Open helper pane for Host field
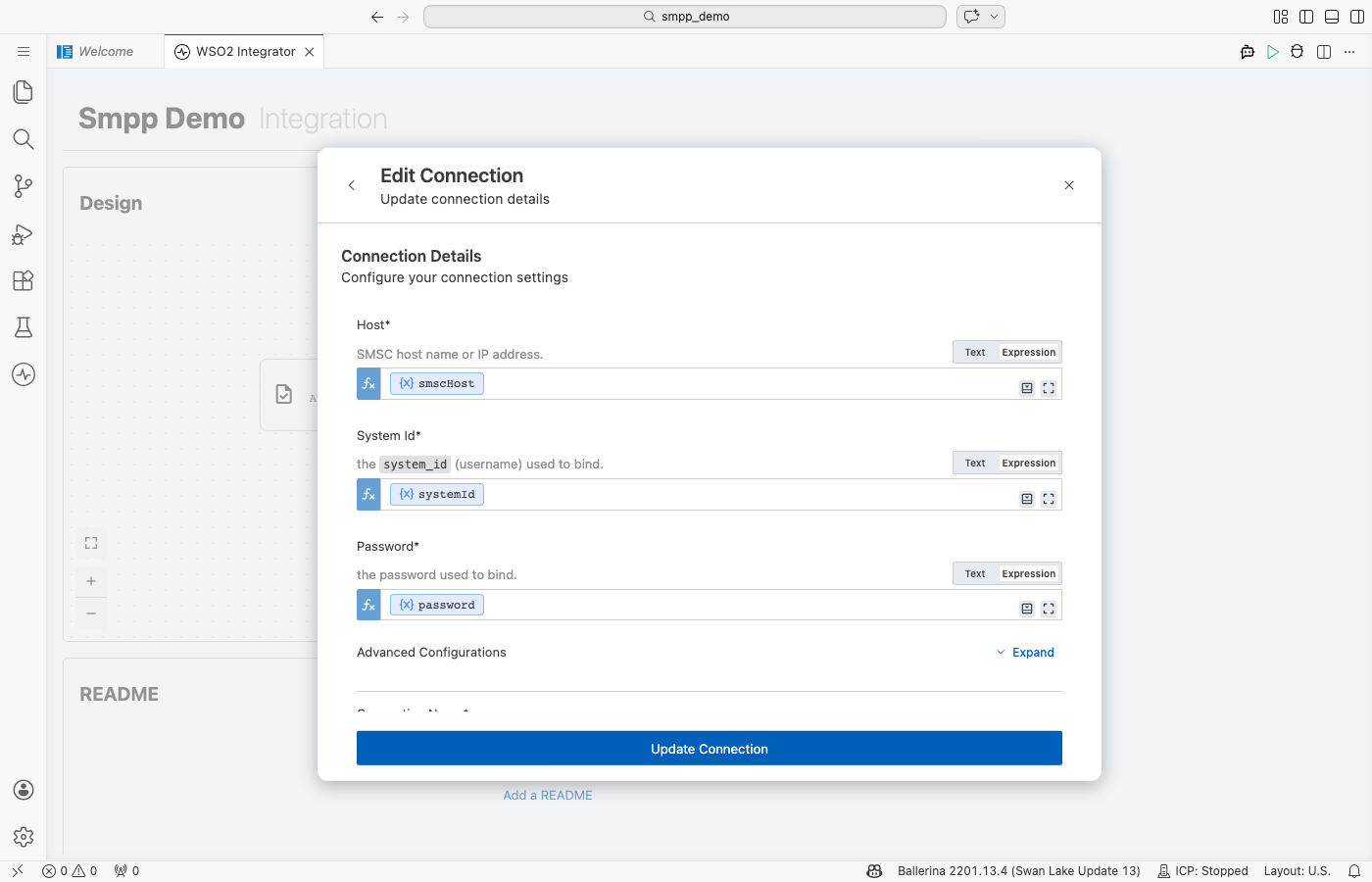 [1027, 388]
